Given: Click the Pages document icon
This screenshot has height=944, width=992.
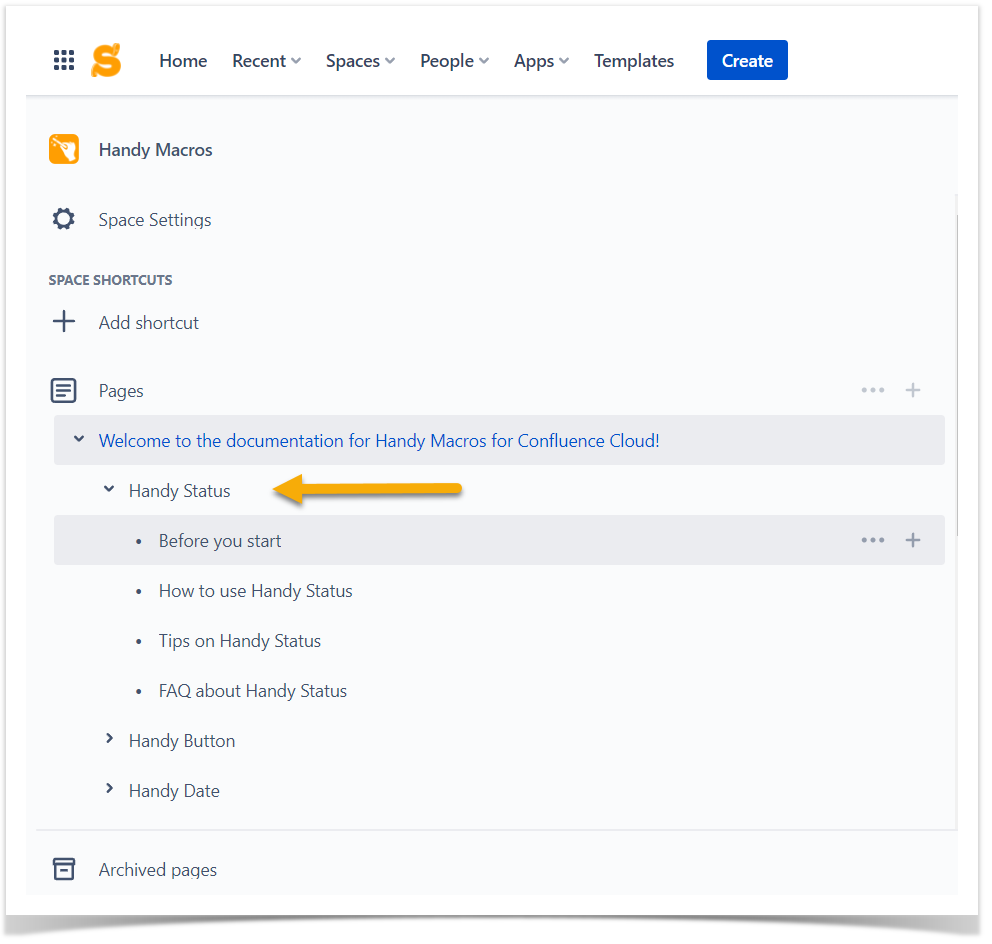Looking at the screenshot, I should tap(63, 390).
